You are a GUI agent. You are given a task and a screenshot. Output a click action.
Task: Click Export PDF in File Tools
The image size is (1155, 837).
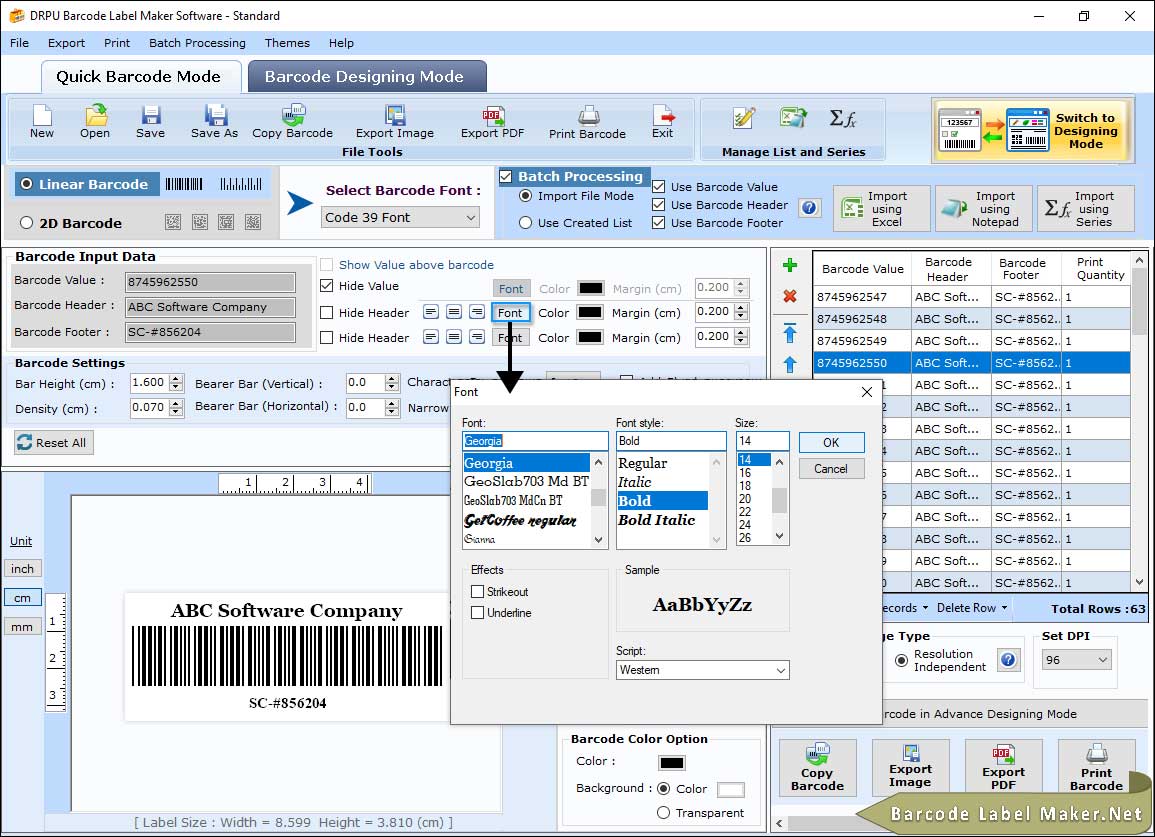pos(492,122)
